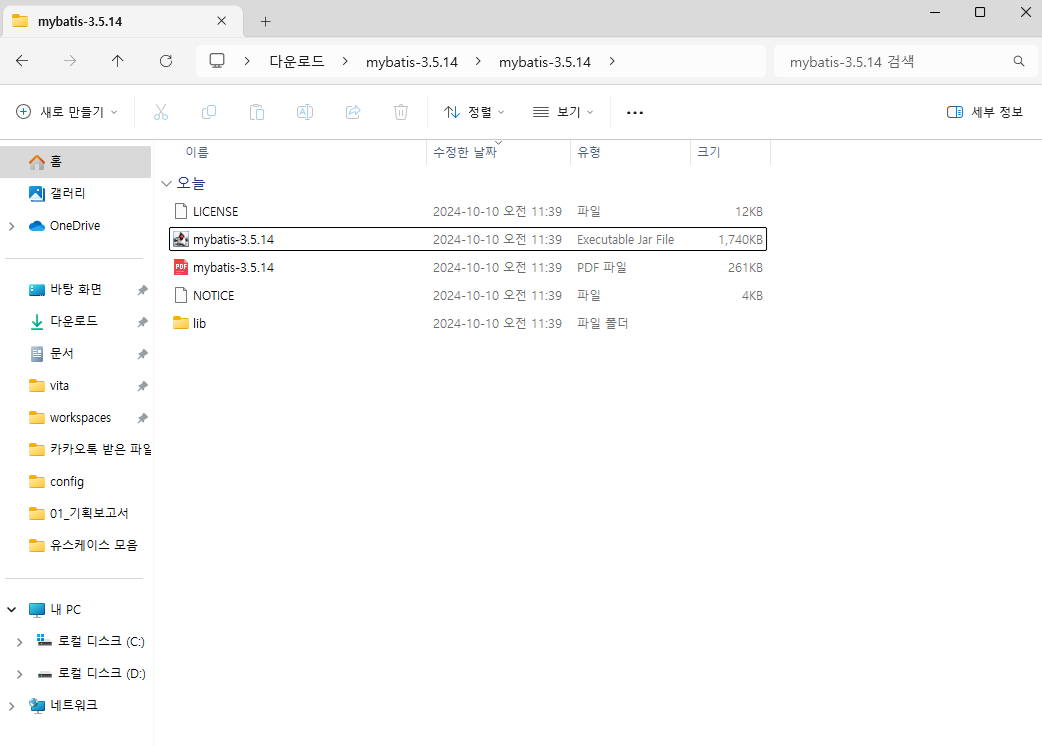
Task: Select the NOTICE file
Action: coord(468,295)
